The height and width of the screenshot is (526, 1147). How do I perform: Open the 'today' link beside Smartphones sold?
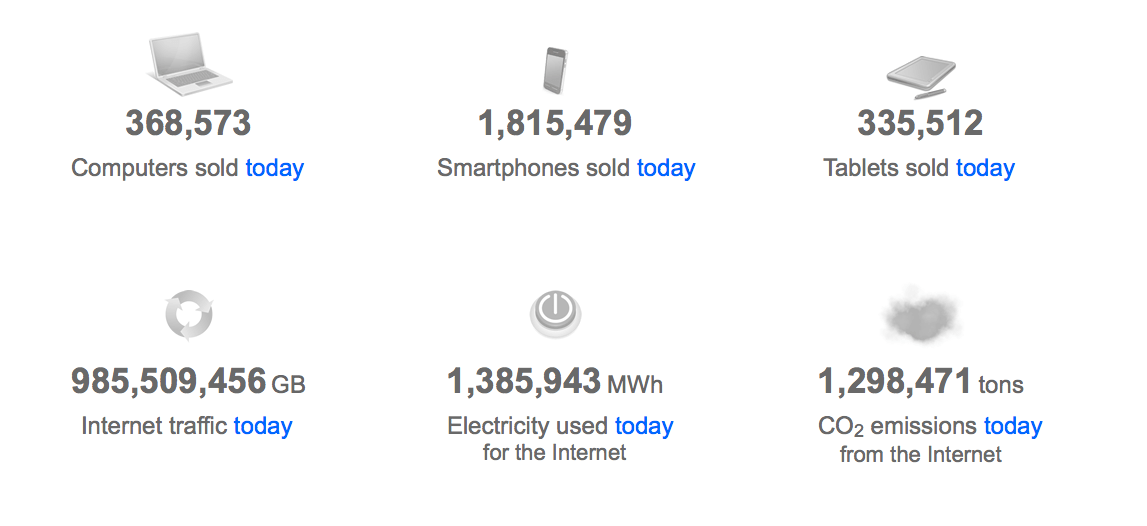(x=666, y=168)
